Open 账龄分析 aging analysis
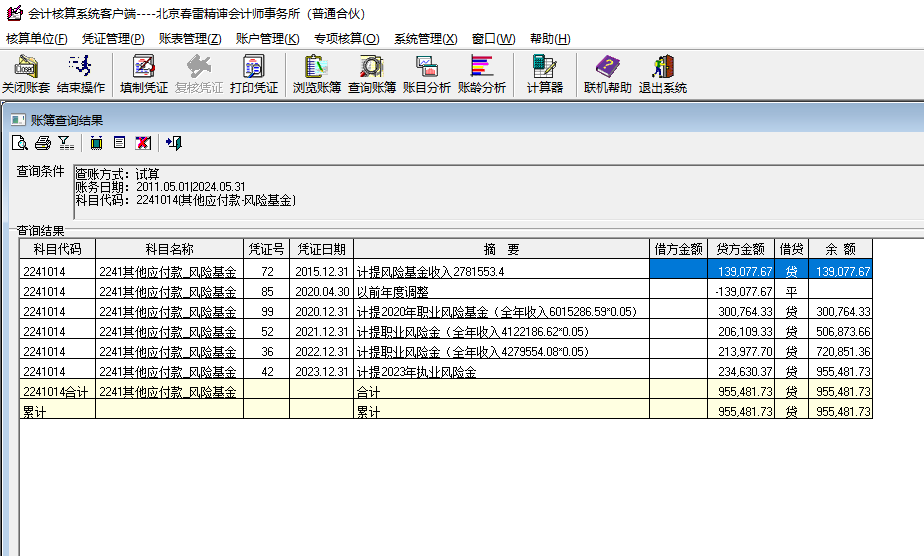The image size is (924, 556). coord(482,74)
